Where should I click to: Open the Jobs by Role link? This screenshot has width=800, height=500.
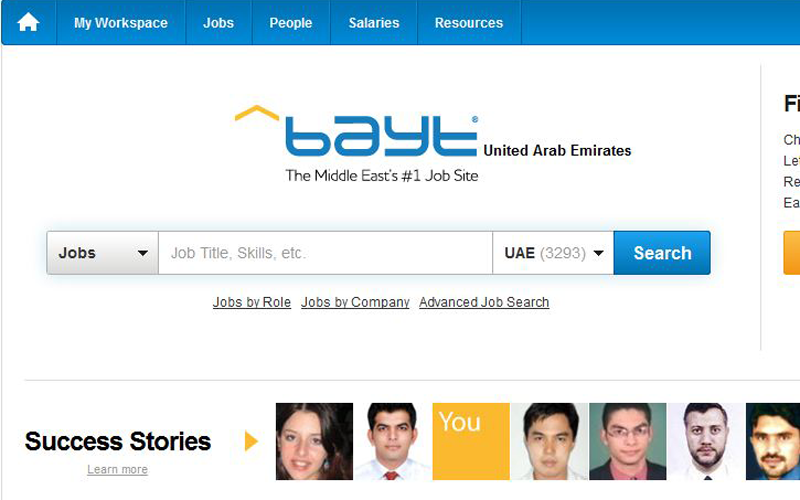(x=252, y=303)
